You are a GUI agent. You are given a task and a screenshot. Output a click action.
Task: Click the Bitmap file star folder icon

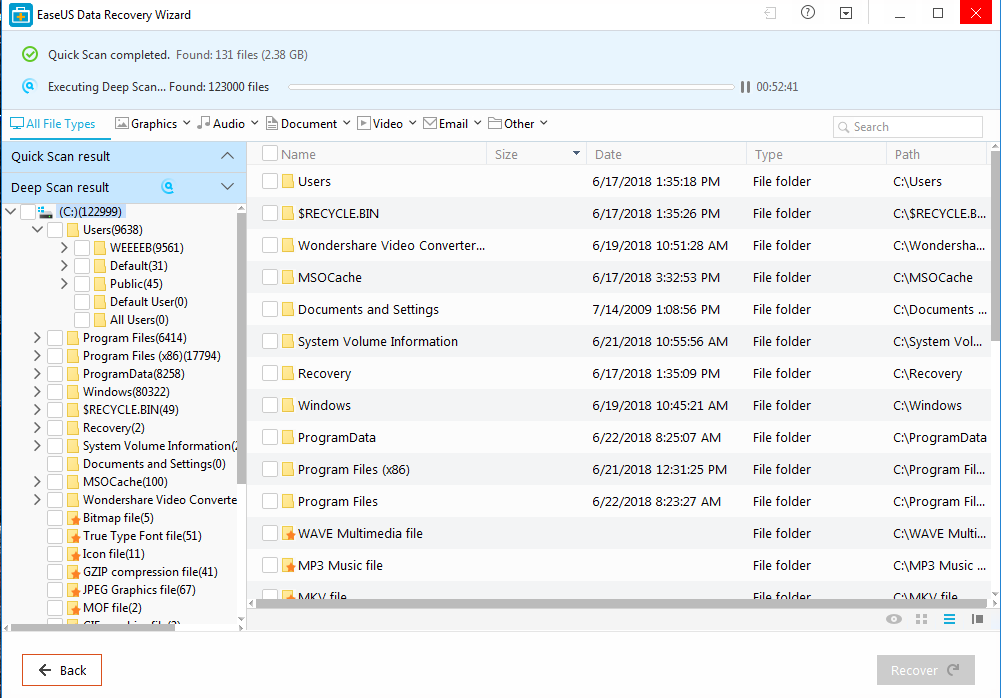click(x=73, y=518)
